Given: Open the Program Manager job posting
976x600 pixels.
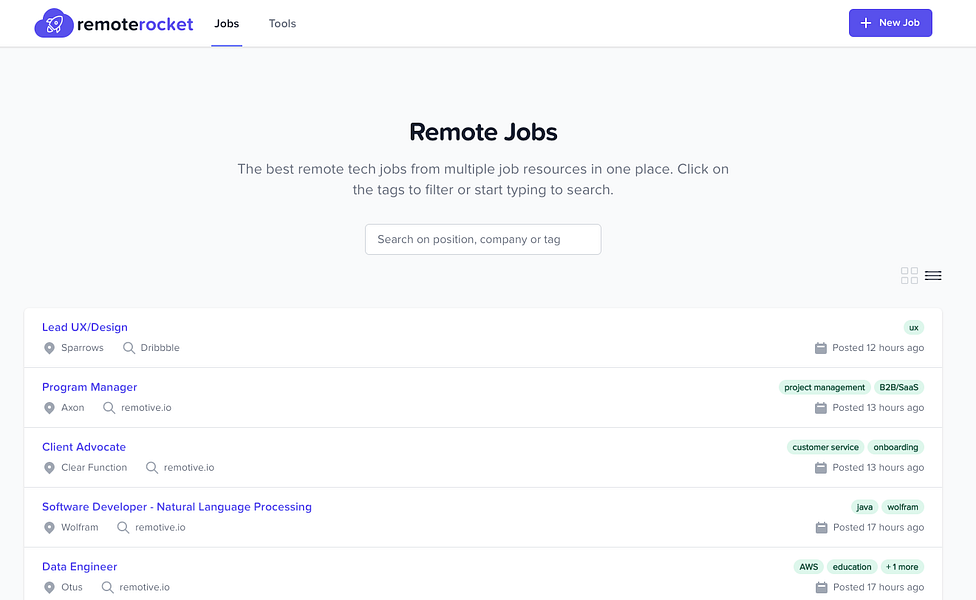Looking at the screenshot, I should click(90, 387).
